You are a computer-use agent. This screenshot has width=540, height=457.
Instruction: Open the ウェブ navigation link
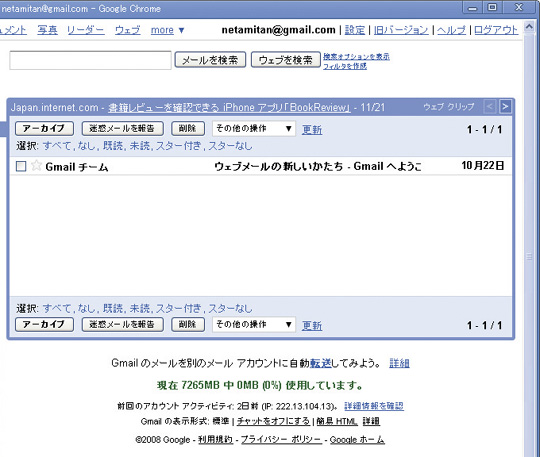(x=127, y=30)
